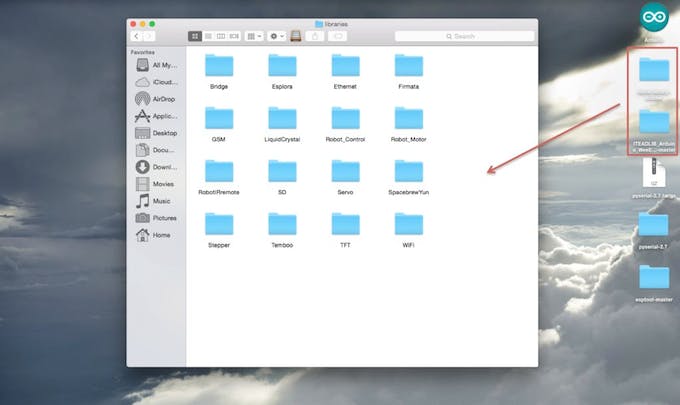Image resolution: width=680 pixels, height=405 pixels.
Task: Select the SpacebrewYun folder
Action: [x=409, y=171]
